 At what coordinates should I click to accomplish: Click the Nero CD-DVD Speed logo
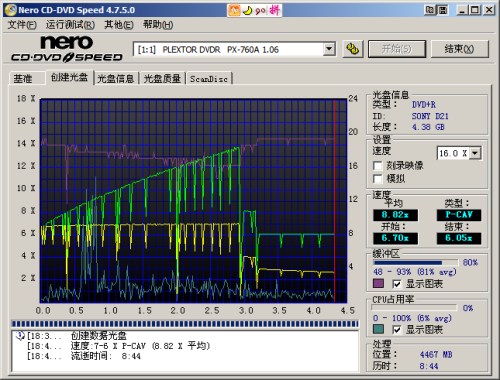click(x=67, y=49)
